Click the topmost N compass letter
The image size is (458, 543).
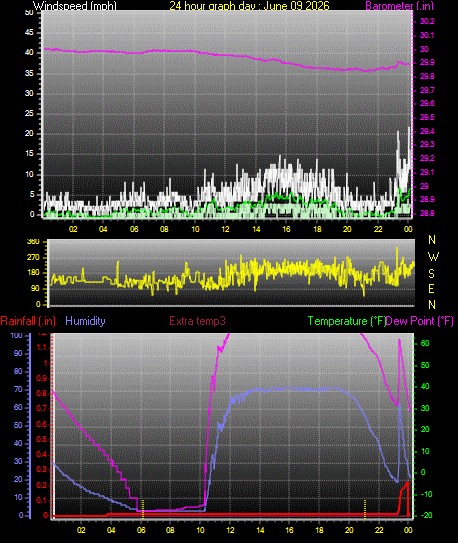pos(432,240)
